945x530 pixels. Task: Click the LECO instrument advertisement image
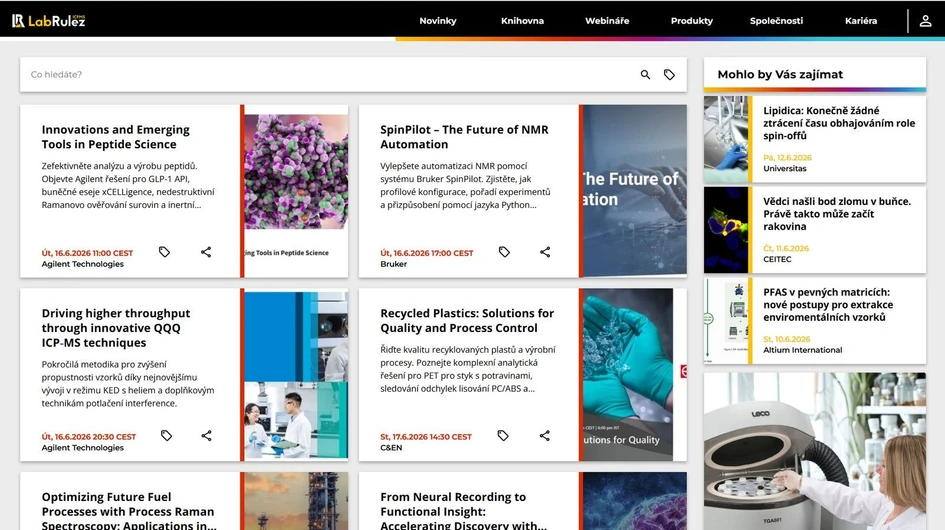pyautogui.click(x=815, y=451)
